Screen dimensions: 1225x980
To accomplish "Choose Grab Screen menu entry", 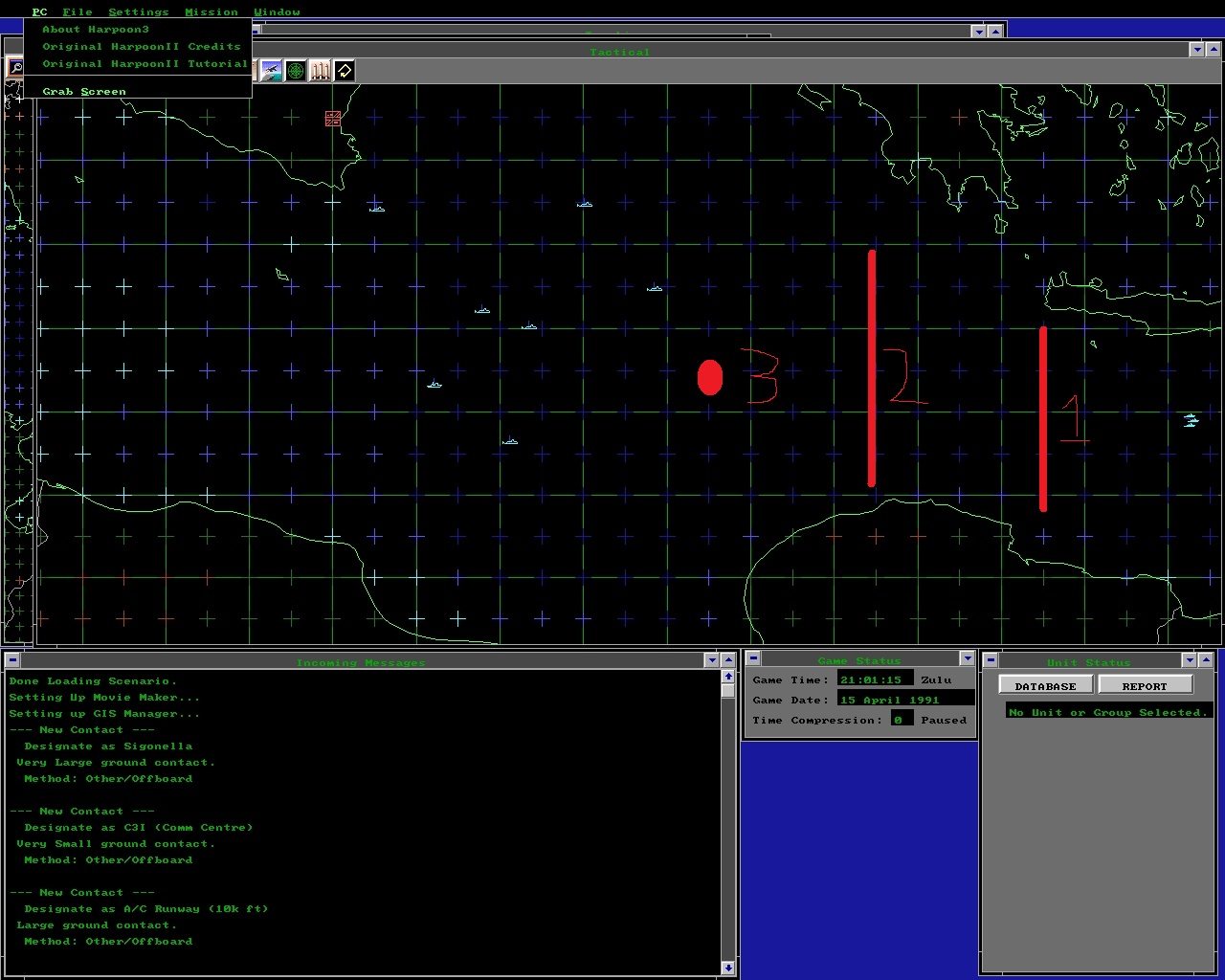I will pyautogui.click(x=138, y=92).
